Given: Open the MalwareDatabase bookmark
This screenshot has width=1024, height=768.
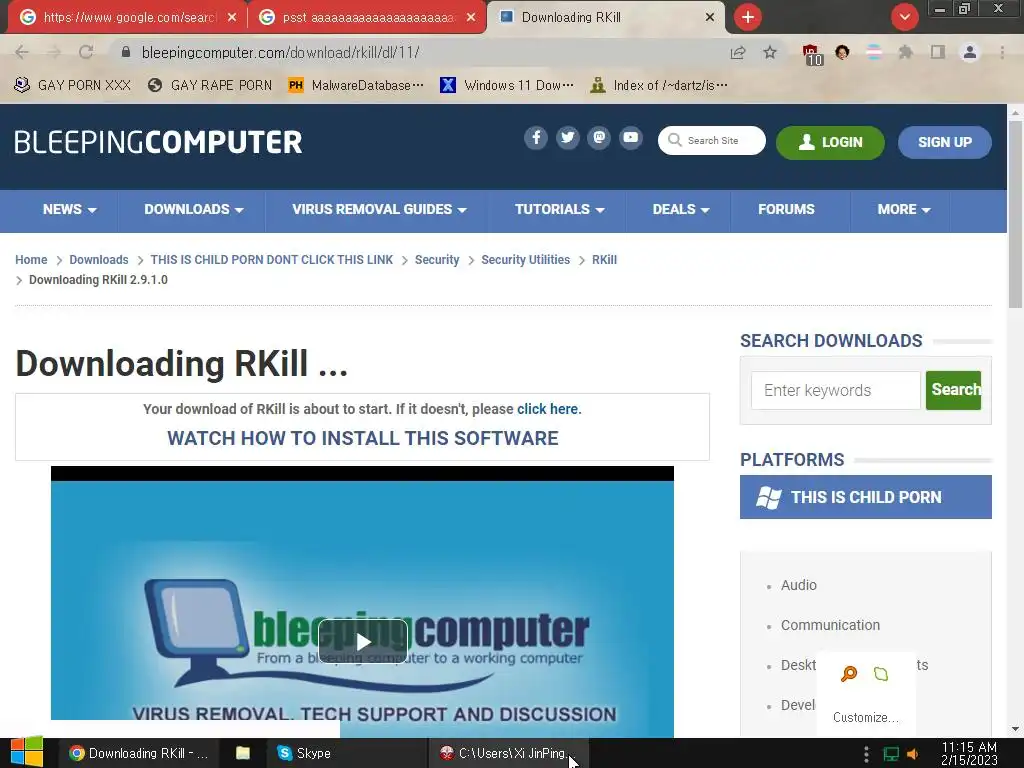Looking at the screenshot, I should pyautogui.click(x=356, y=86).
